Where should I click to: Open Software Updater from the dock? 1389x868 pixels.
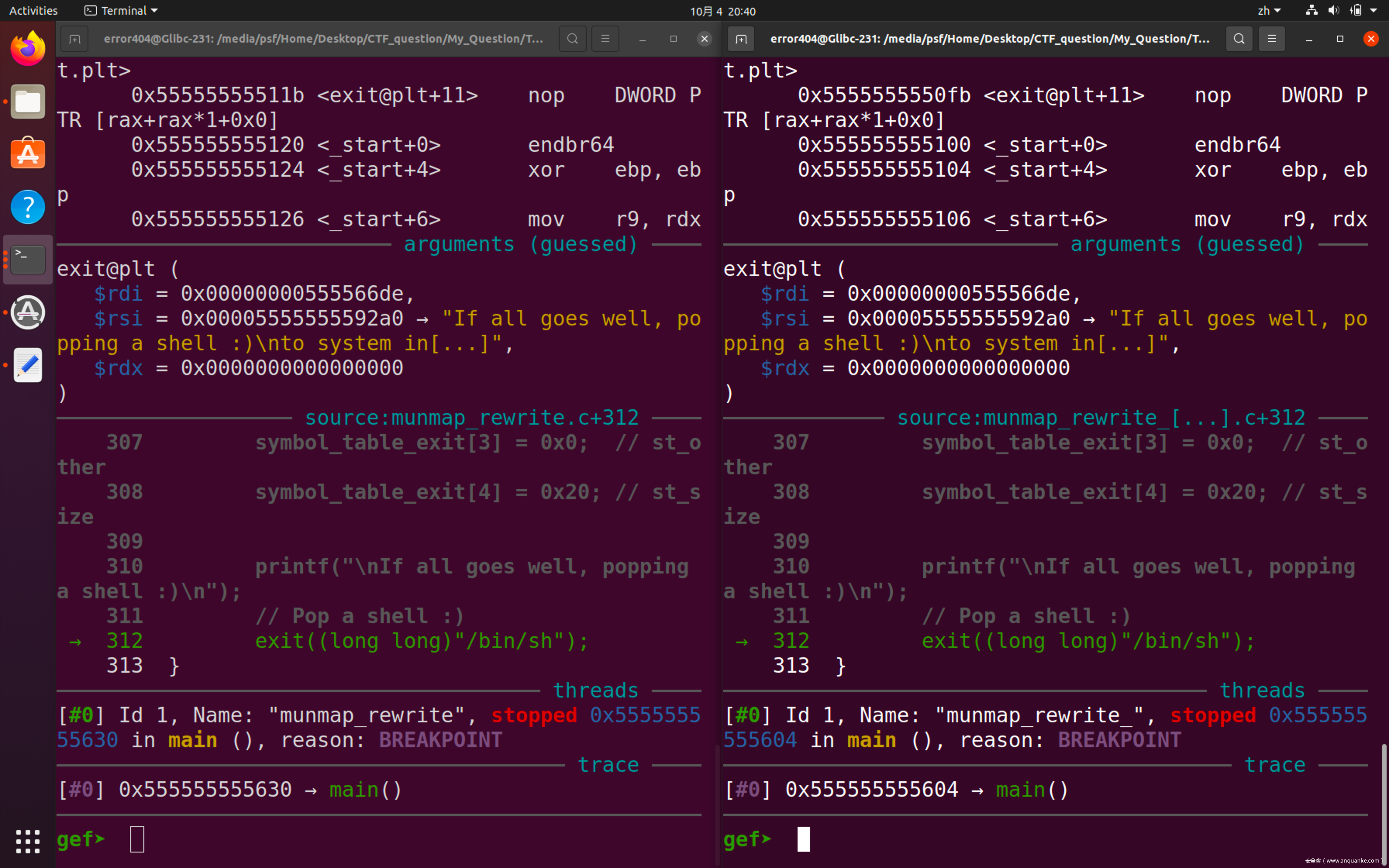point(28,312)
